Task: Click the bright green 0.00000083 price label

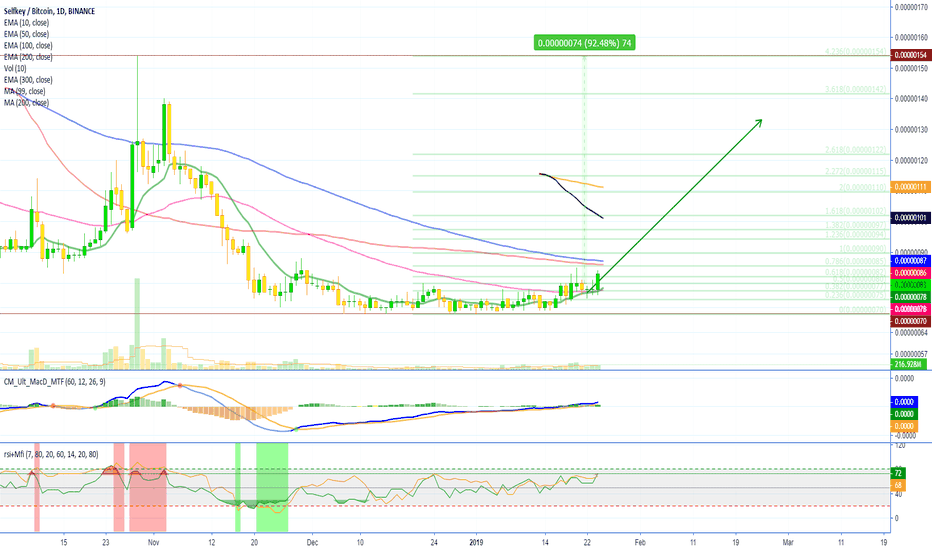Action: pyautogui.click(x=911, y=285)
